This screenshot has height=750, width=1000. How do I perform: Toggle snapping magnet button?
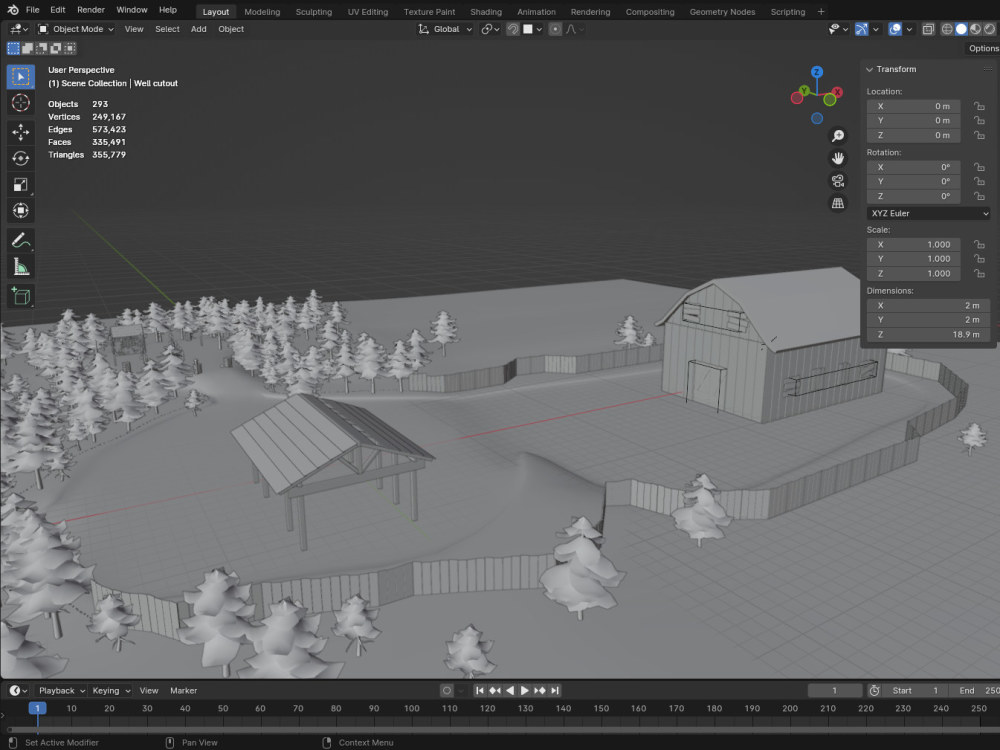[x=513, y=29]
